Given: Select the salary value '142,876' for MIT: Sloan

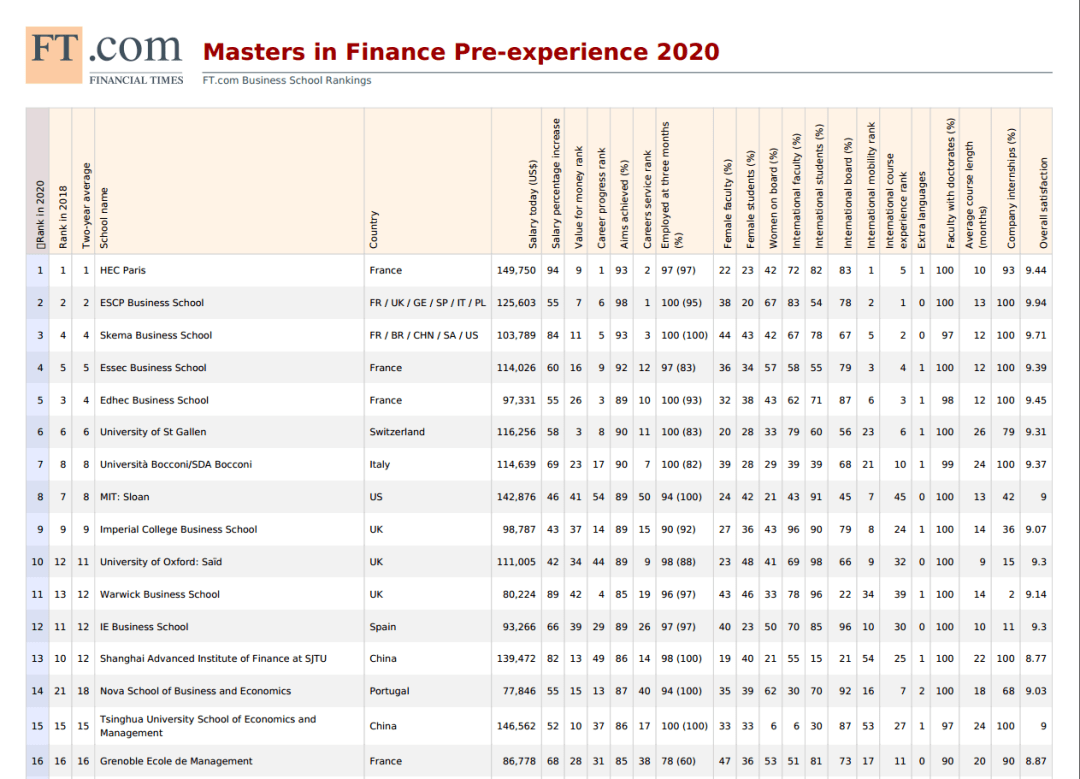Looking at the screenshot, I should coord(516,497).
